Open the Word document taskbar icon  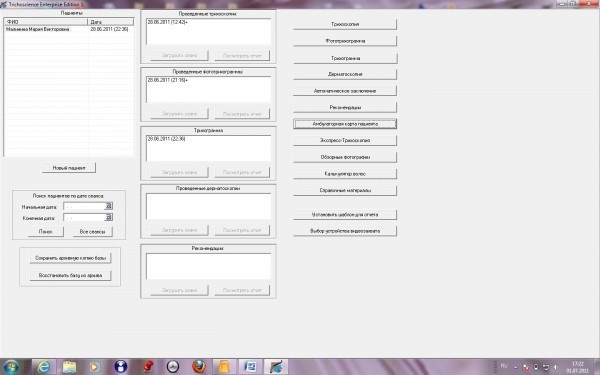click(250, 367)
